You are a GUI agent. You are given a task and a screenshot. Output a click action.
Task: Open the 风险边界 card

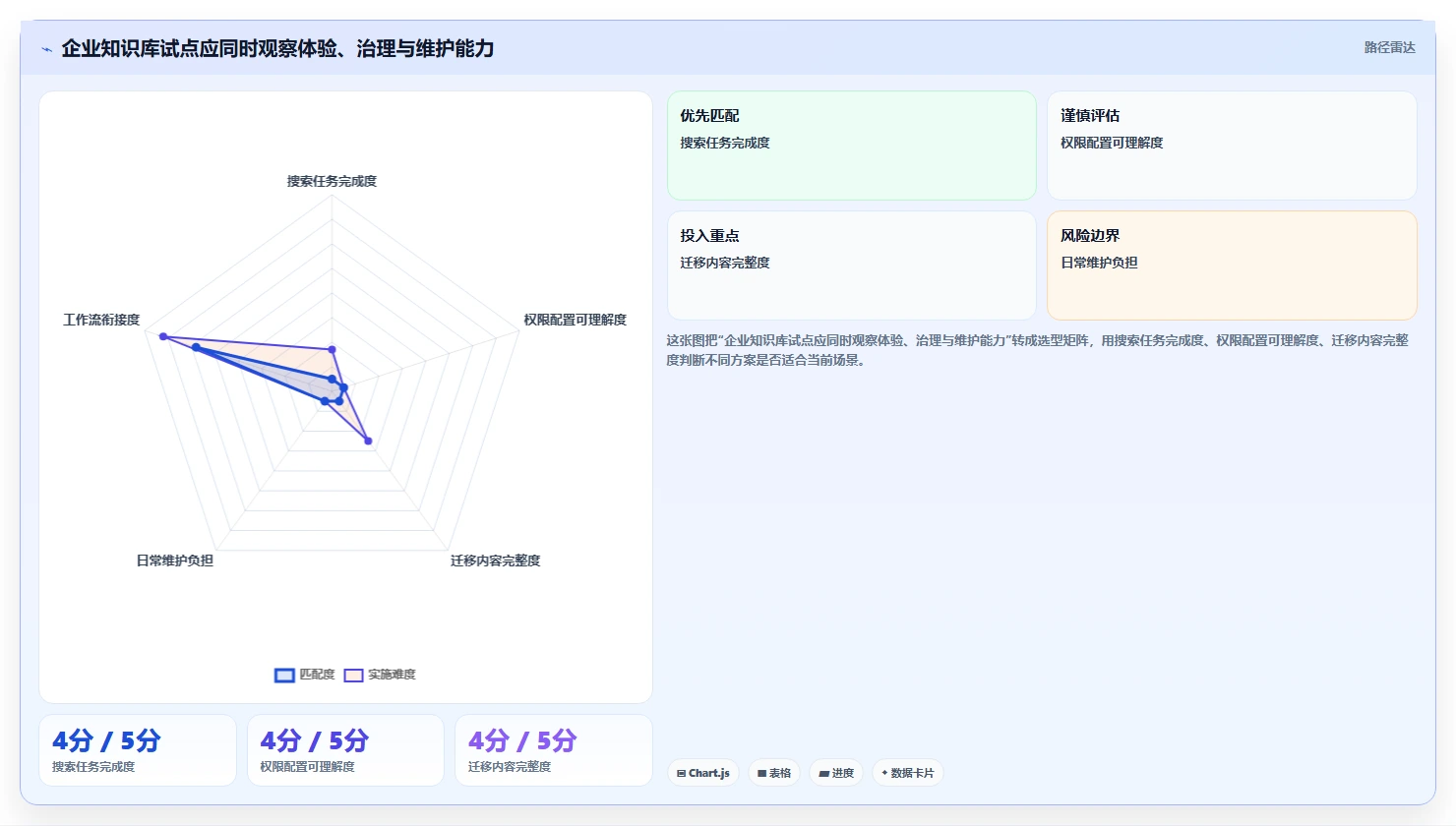click(1232, 265)
